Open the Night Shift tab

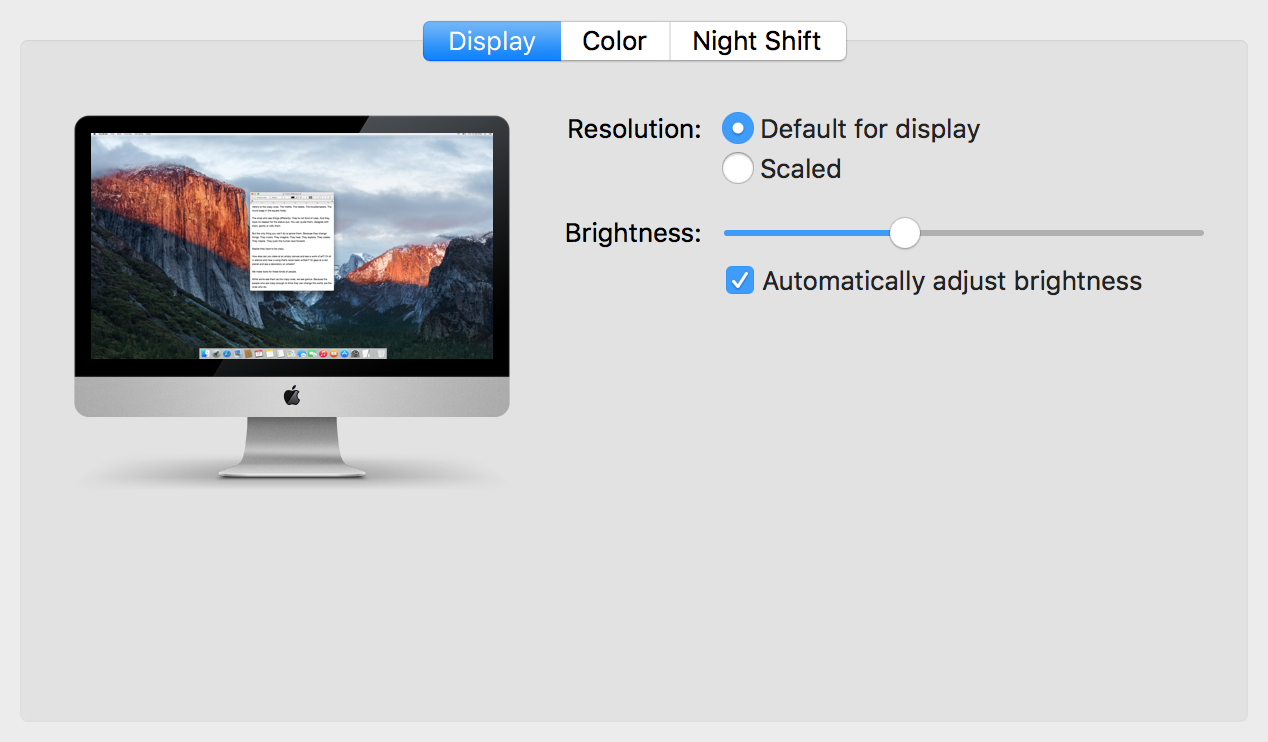tap(757, 41)
